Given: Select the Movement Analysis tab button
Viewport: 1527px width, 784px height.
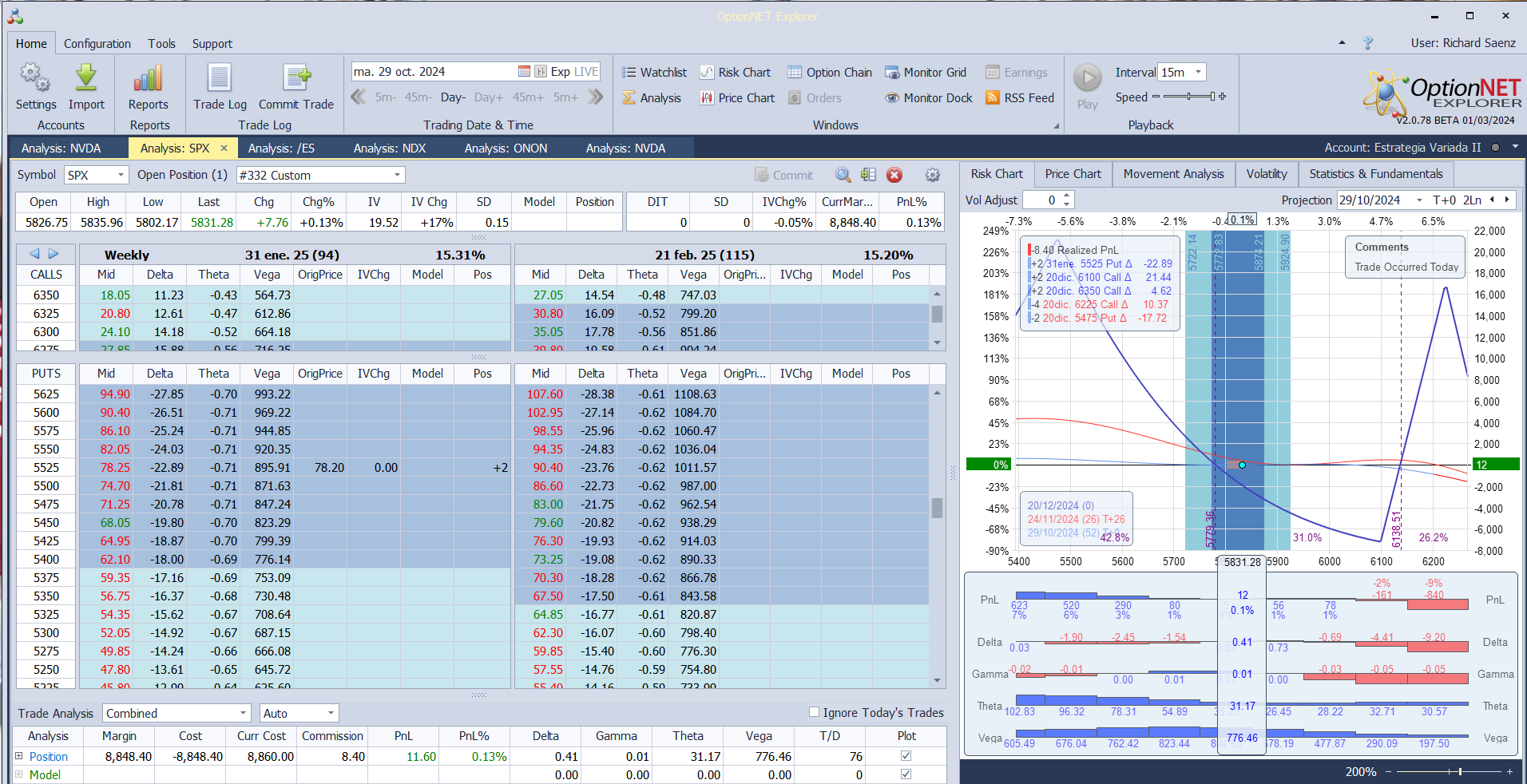Looking at the screenshot, I should point(1173,174).
